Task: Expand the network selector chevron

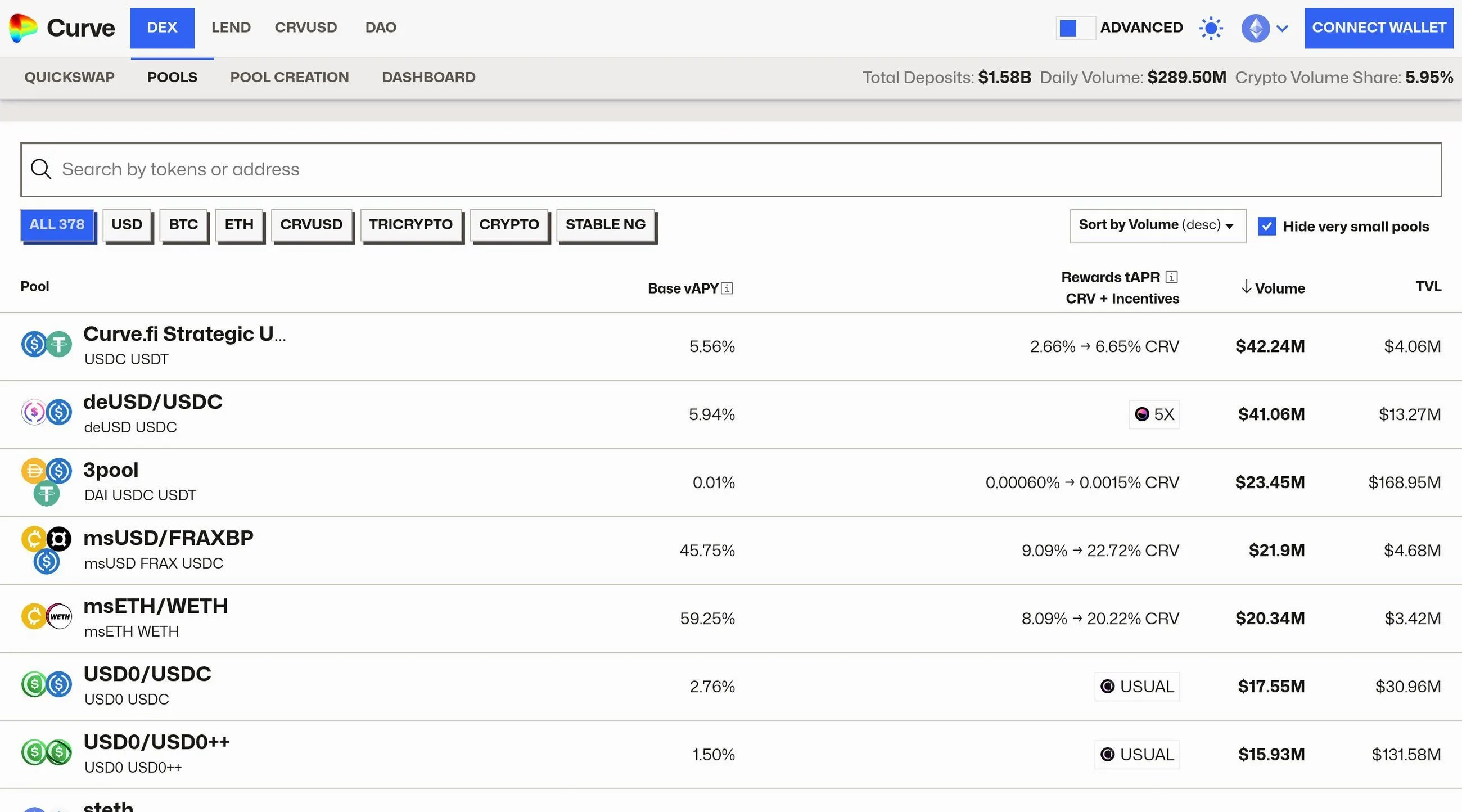Action: (x=1282, y=28)
